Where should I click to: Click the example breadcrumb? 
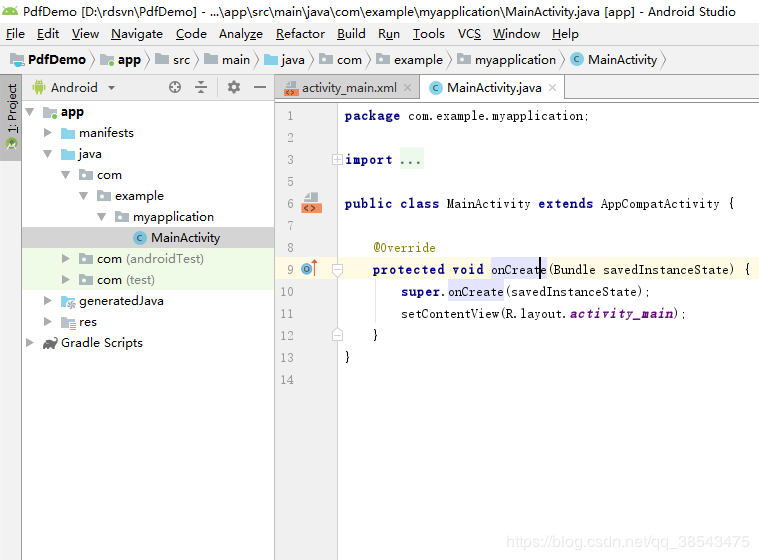click(x=410, y=60)
